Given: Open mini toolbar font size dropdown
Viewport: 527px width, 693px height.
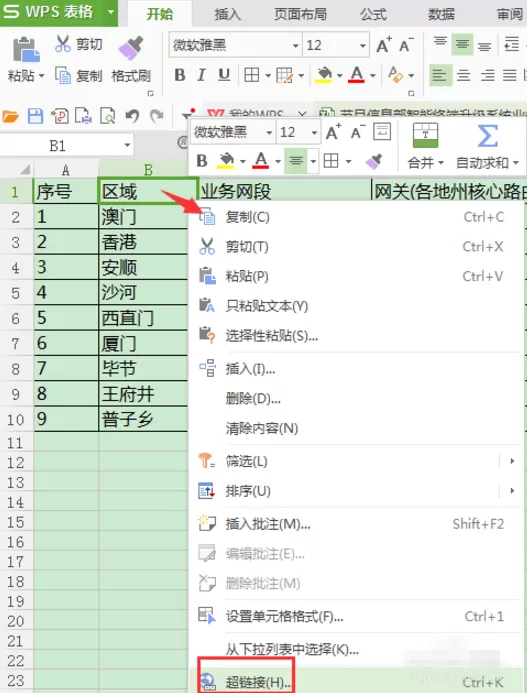Looking at the screenshot, I should (x=314, y=132).
